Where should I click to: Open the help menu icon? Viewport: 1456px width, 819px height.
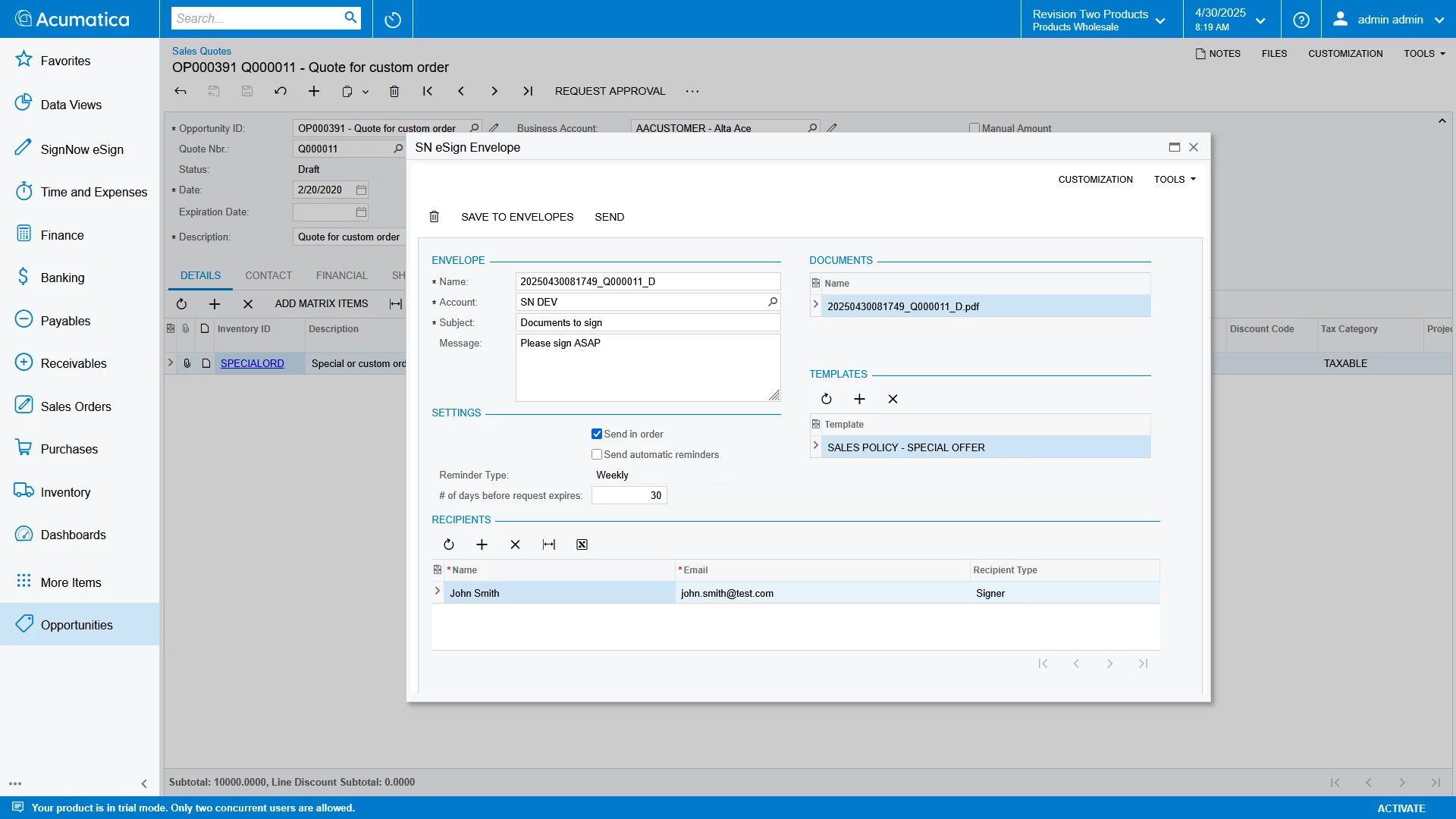click(x=1301, y=20)
